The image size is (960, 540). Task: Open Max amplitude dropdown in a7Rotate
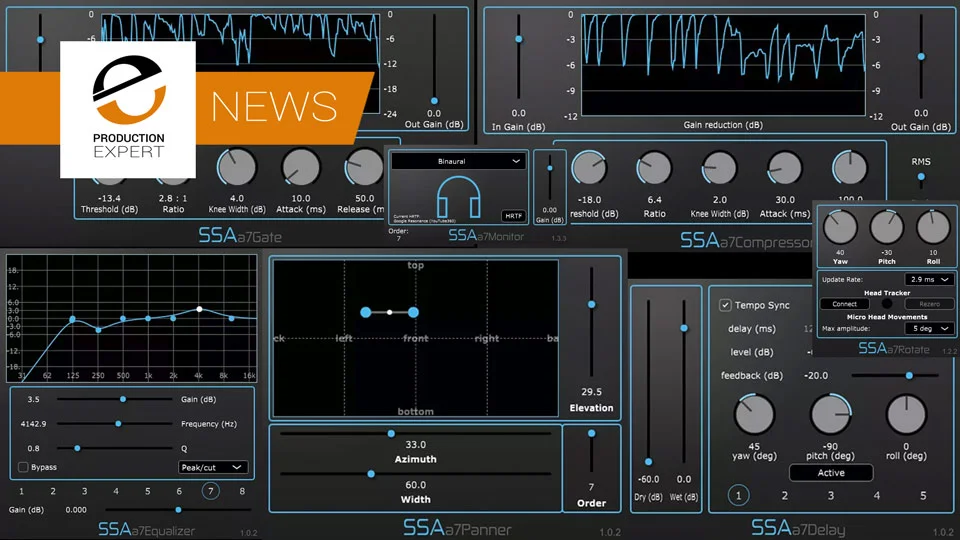tap(929, 328)
